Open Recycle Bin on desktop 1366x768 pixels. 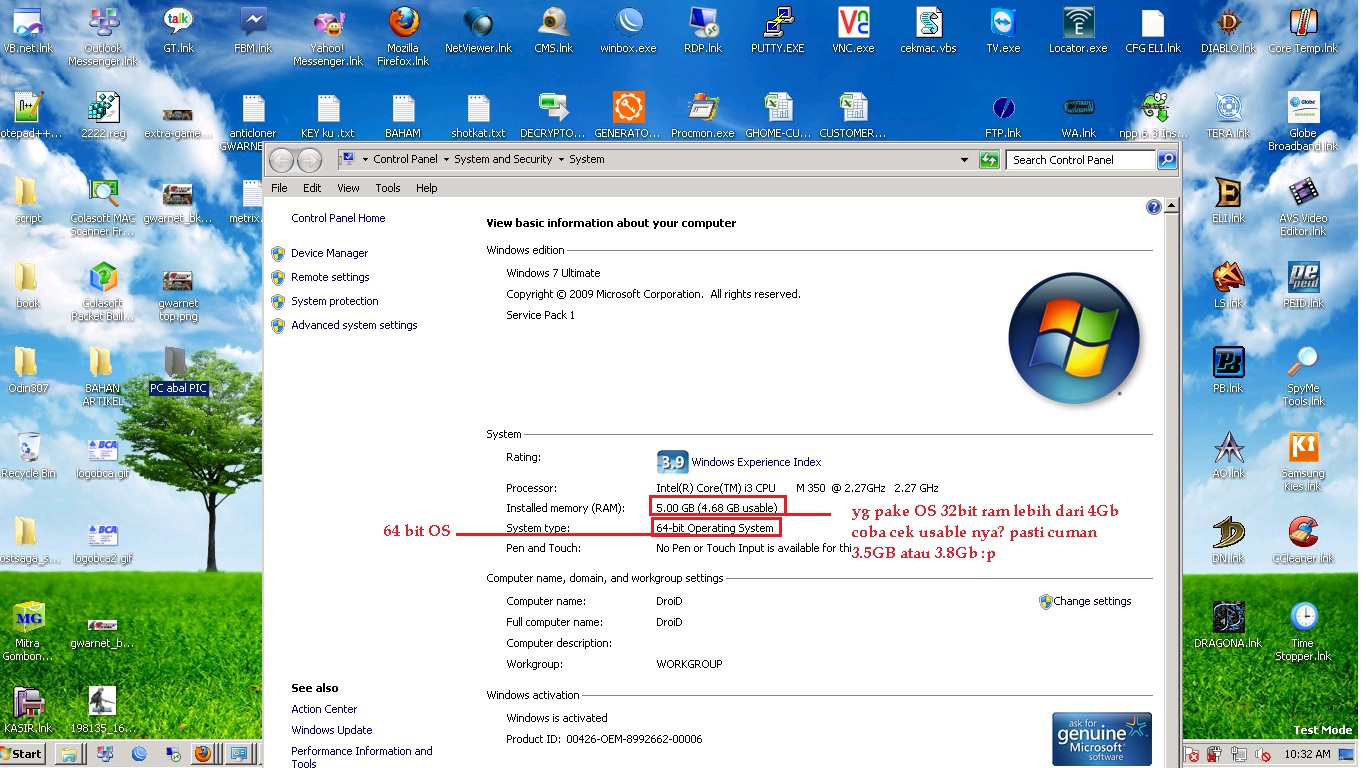click(x=28, y=456)
